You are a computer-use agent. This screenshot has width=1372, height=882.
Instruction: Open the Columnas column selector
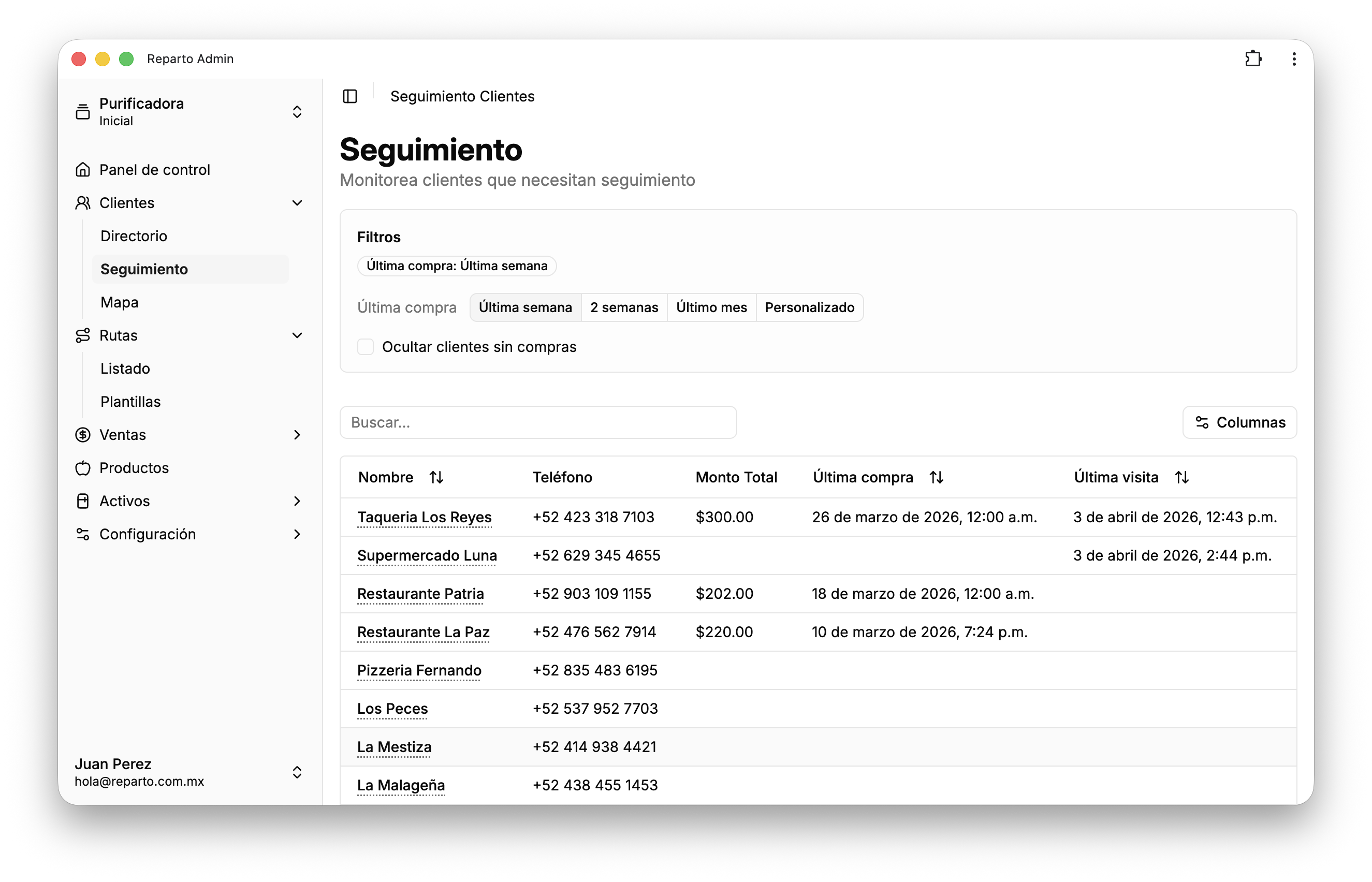click(1239, 423)
